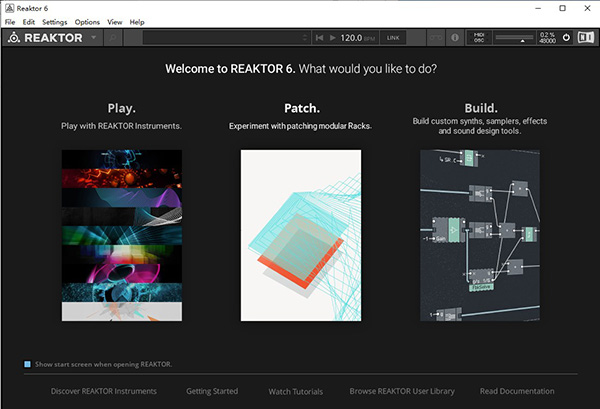Click the restart/rewind transport button
This screenshot has width=600, height=409.
[320, 38]
